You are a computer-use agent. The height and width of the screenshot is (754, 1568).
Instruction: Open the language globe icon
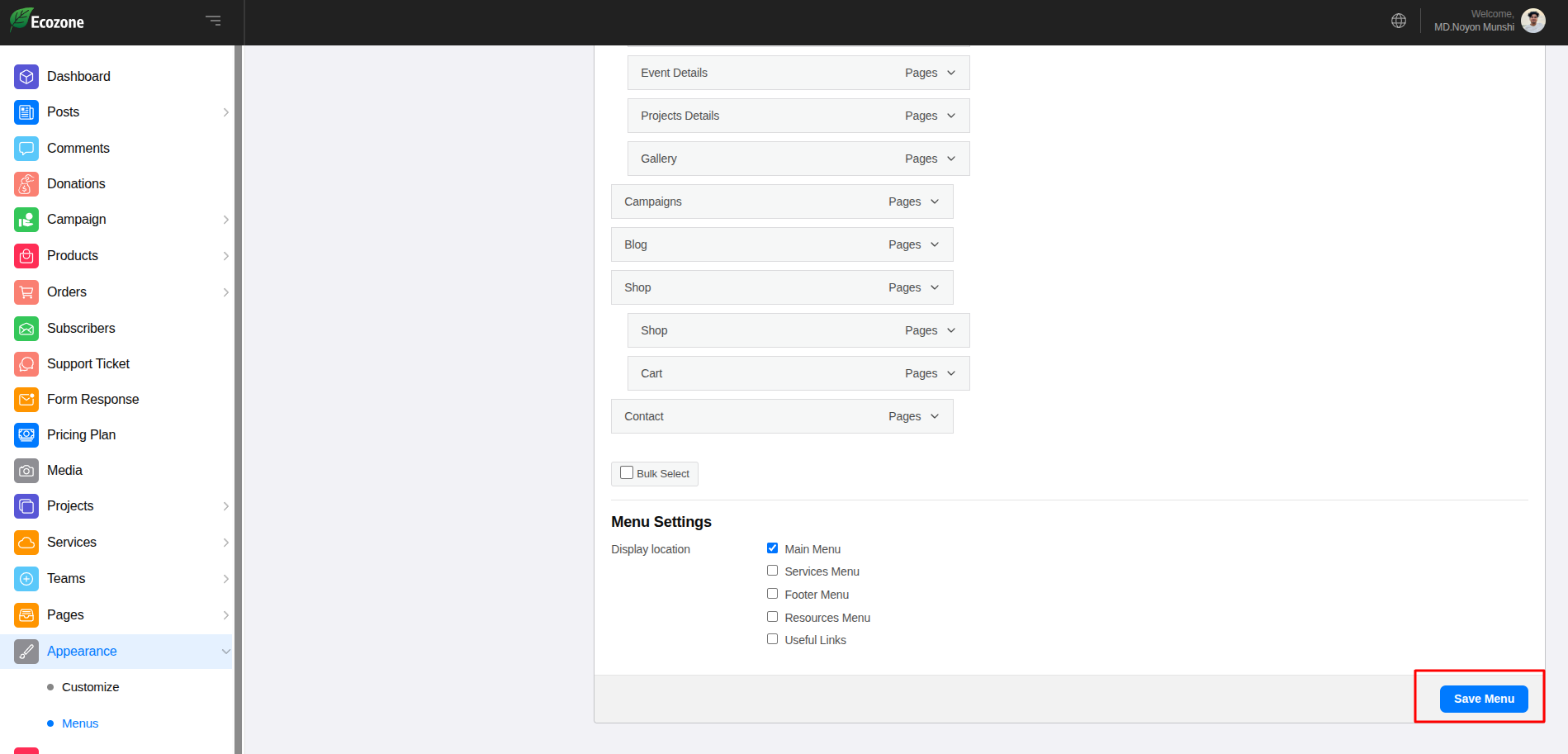tap(1399, 21)
